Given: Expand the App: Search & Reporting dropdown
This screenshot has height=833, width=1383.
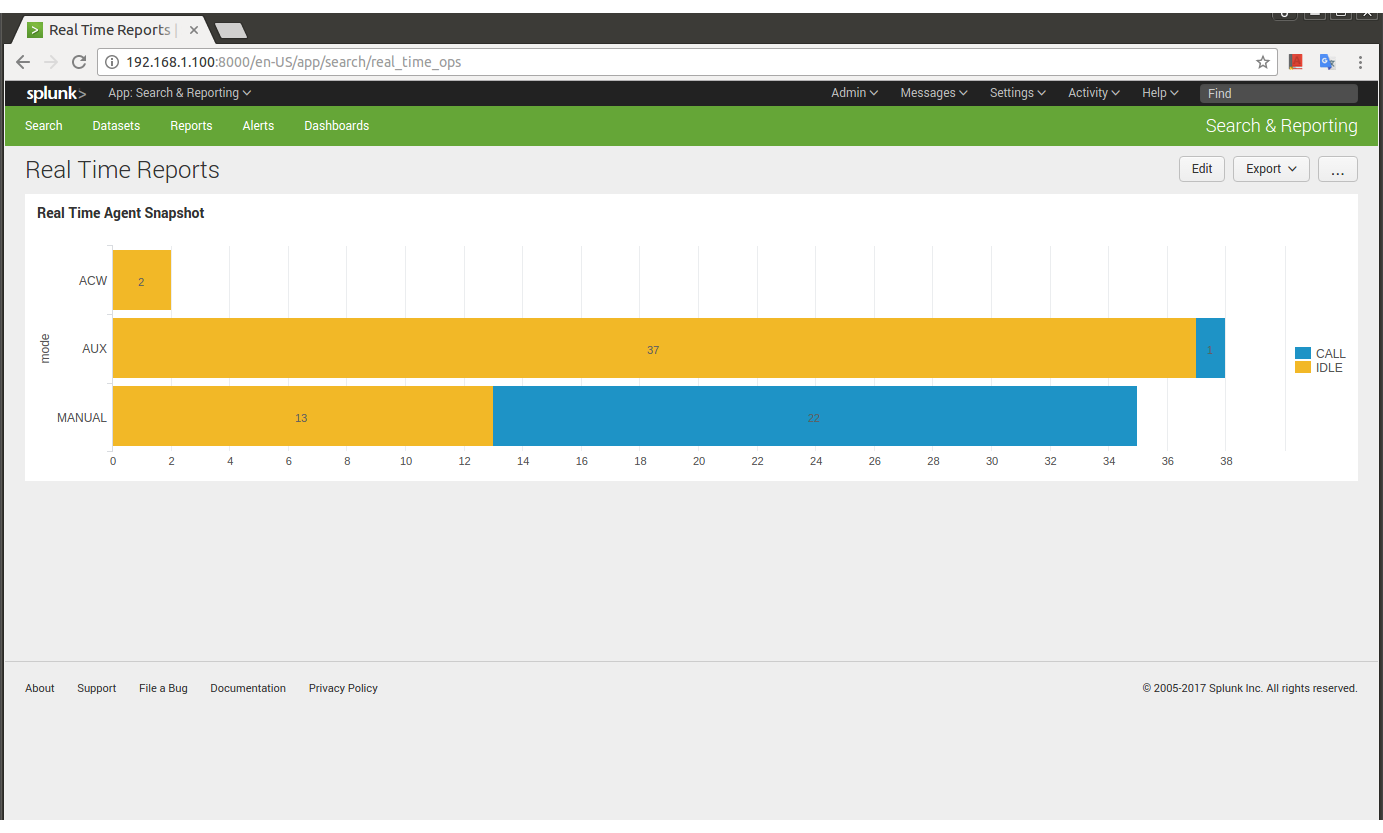Looking at the screenshot, I should pyautogui.click(x=179, y=93).
